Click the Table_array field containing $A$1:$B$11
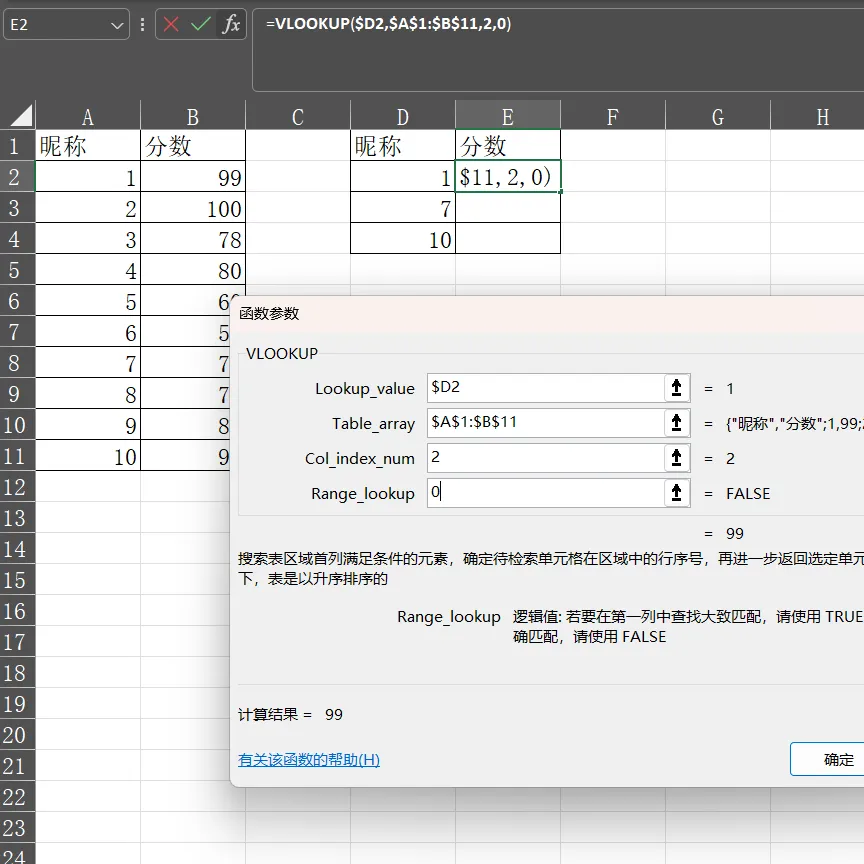 546,423
